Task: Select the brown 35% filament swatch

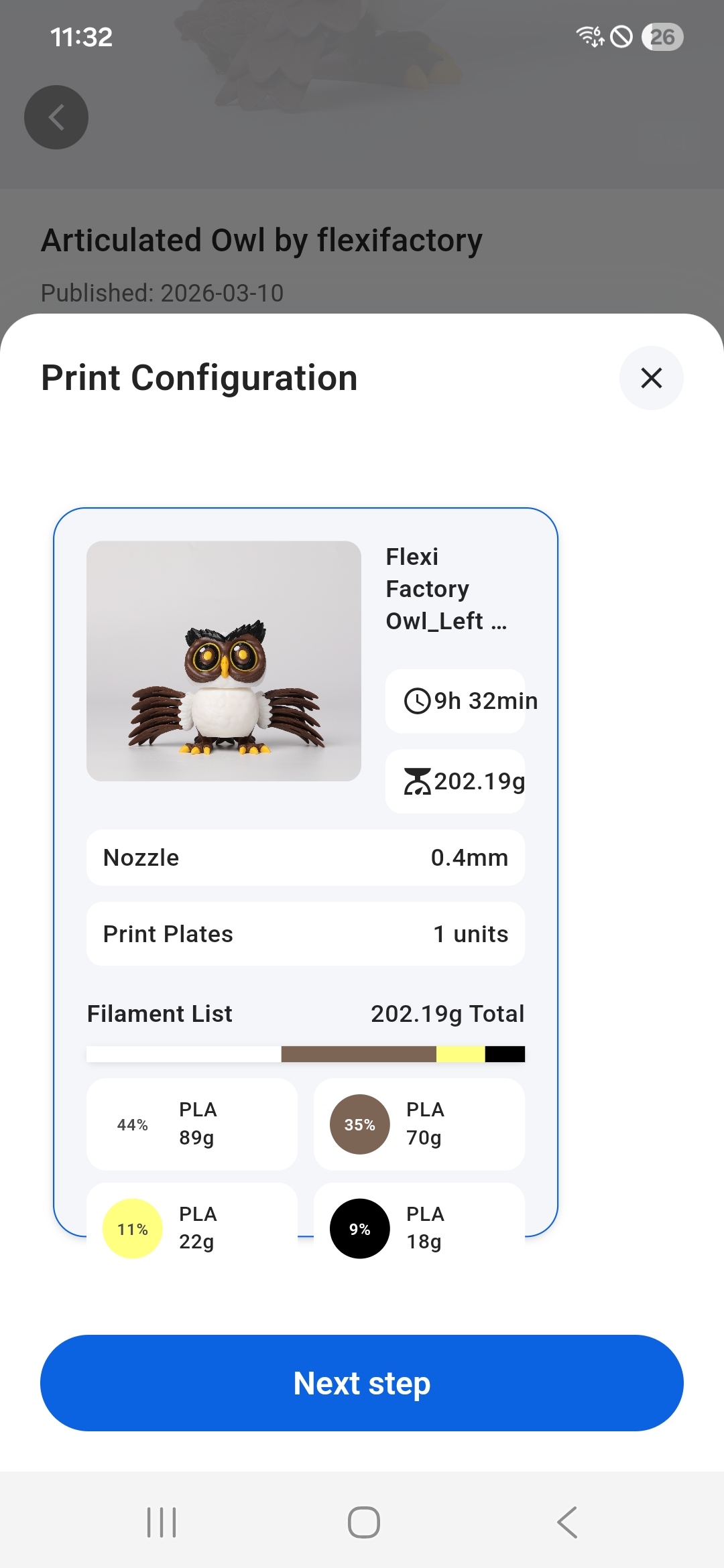Action: (x=360, y=1124)
